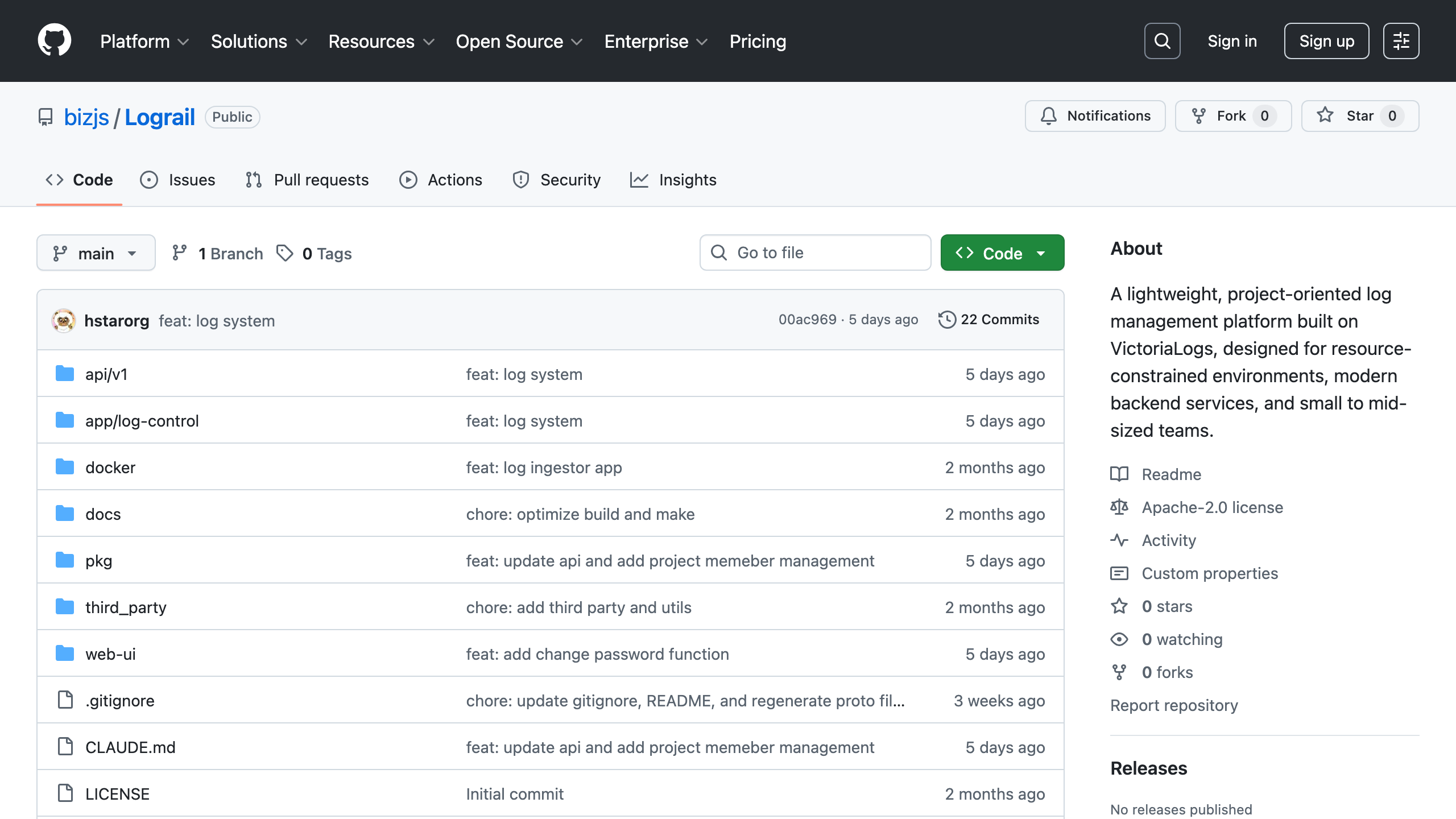Expand the green Code dropdown
This screenshot has height=819, width=1456.
point(1002,253)
